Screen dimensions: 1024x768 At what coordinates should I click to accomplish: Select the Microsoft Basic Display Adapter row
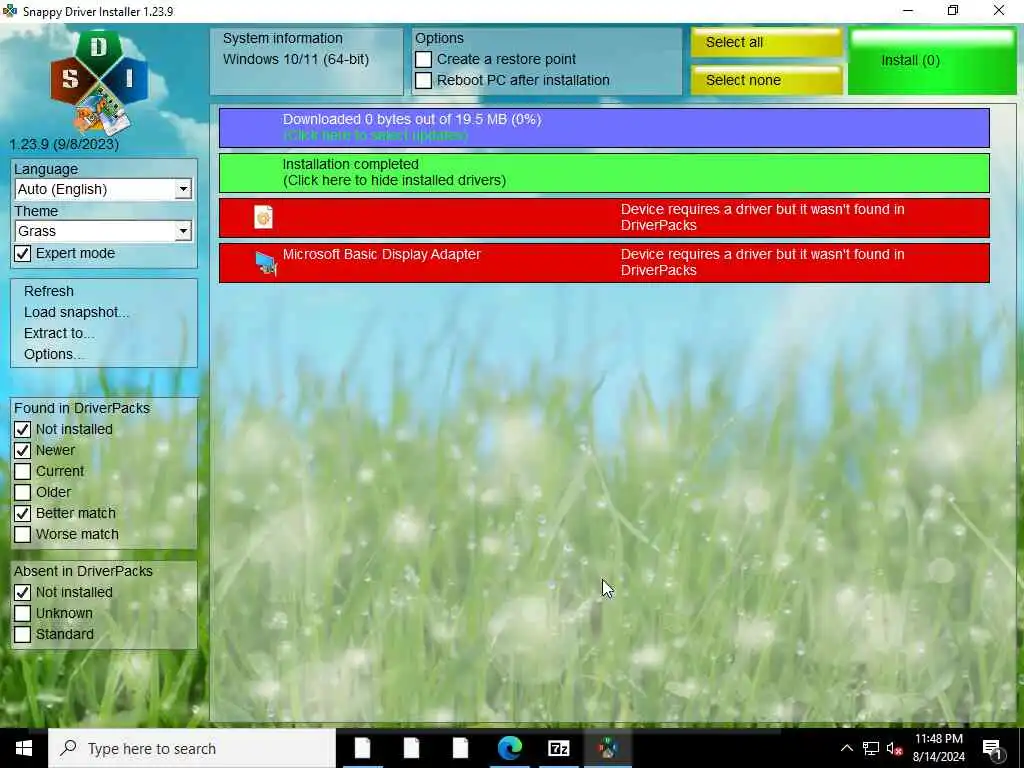coord(604,263)
